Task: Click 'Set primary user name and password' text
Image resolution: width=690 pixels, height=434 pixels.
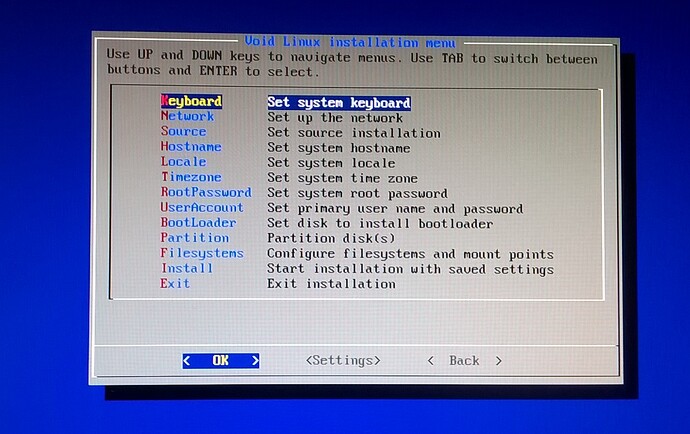Action: coord(395,208)
